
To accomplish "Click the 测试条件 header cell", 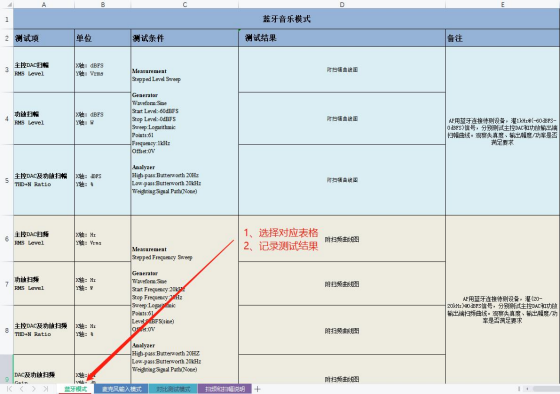I will [185, 38].
